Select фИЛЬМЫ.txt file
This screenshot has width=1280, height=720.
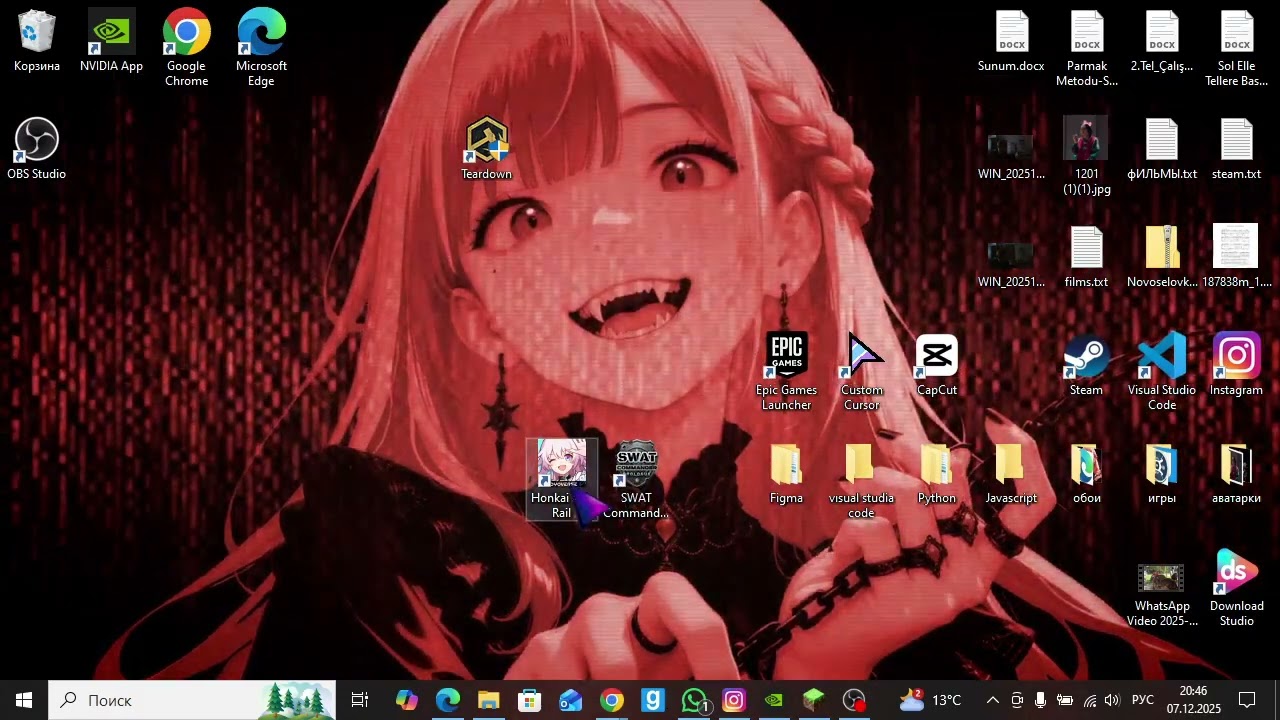coord(1162,149)
